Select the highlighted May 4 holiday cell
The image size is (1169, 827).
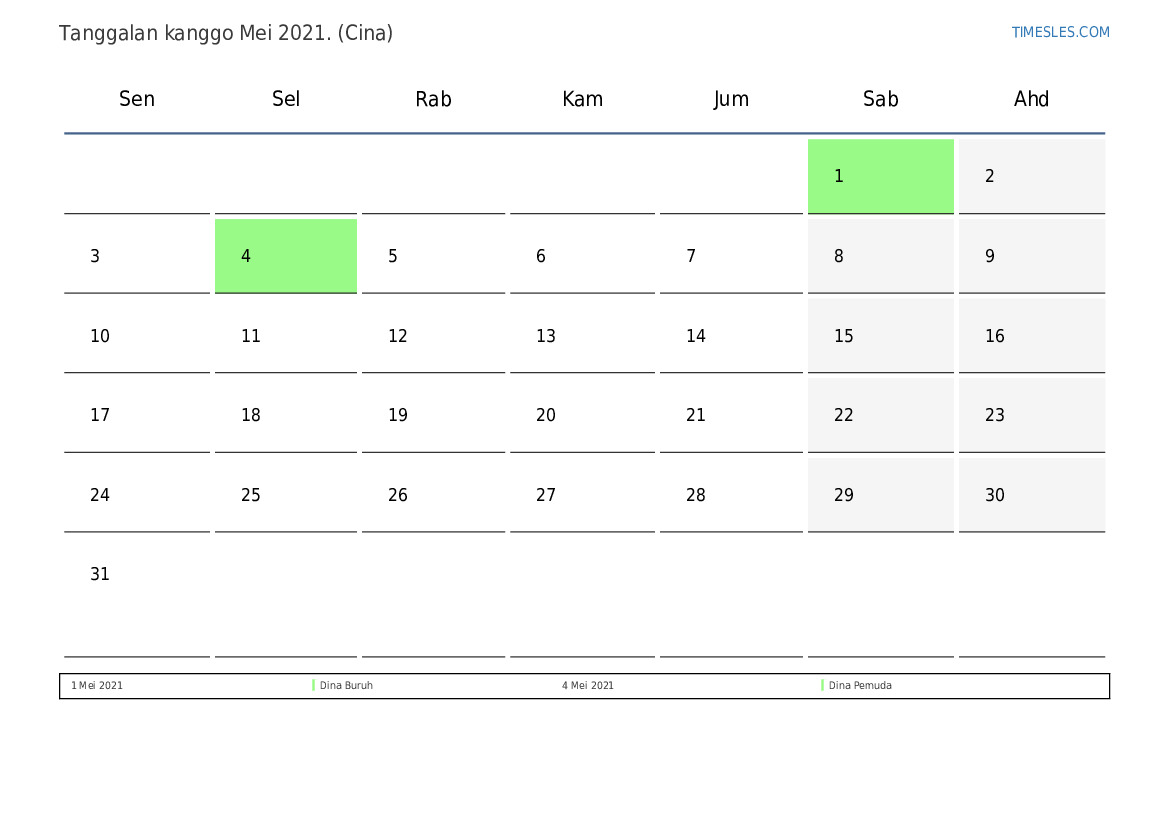[286, 256]
